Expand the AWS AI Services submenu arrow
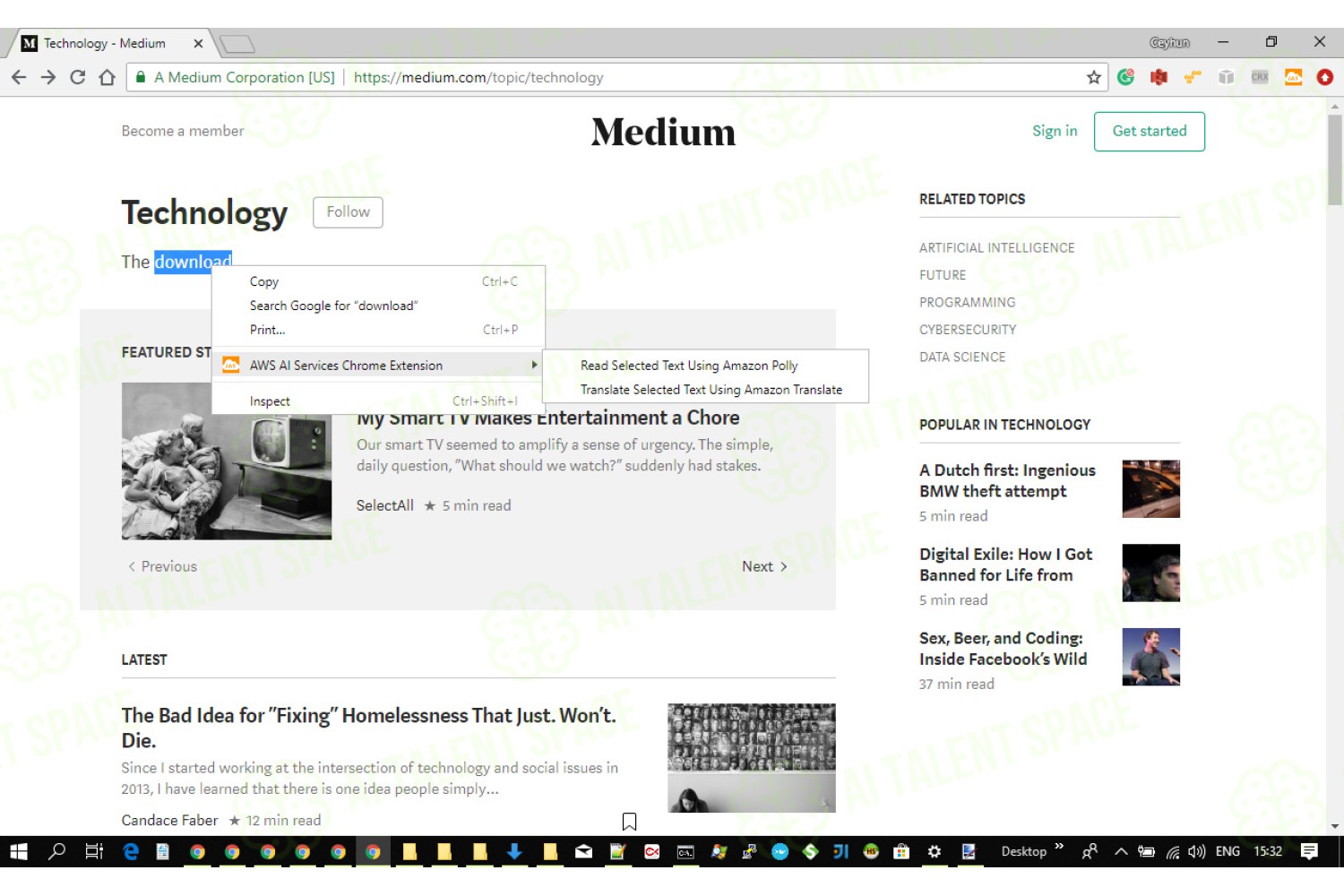The width and height of the screenshot is (1344, 896). [534, 365]
